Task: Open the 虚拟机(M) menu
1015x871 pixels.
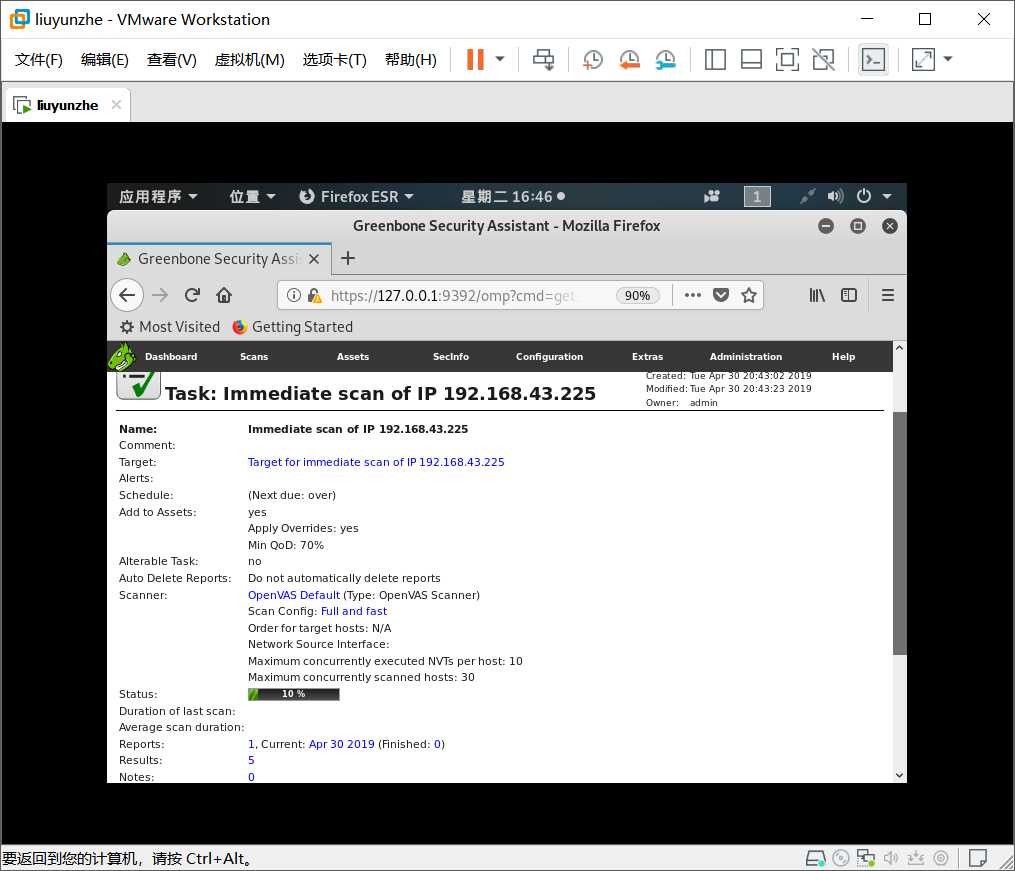Action: (249, 60)
